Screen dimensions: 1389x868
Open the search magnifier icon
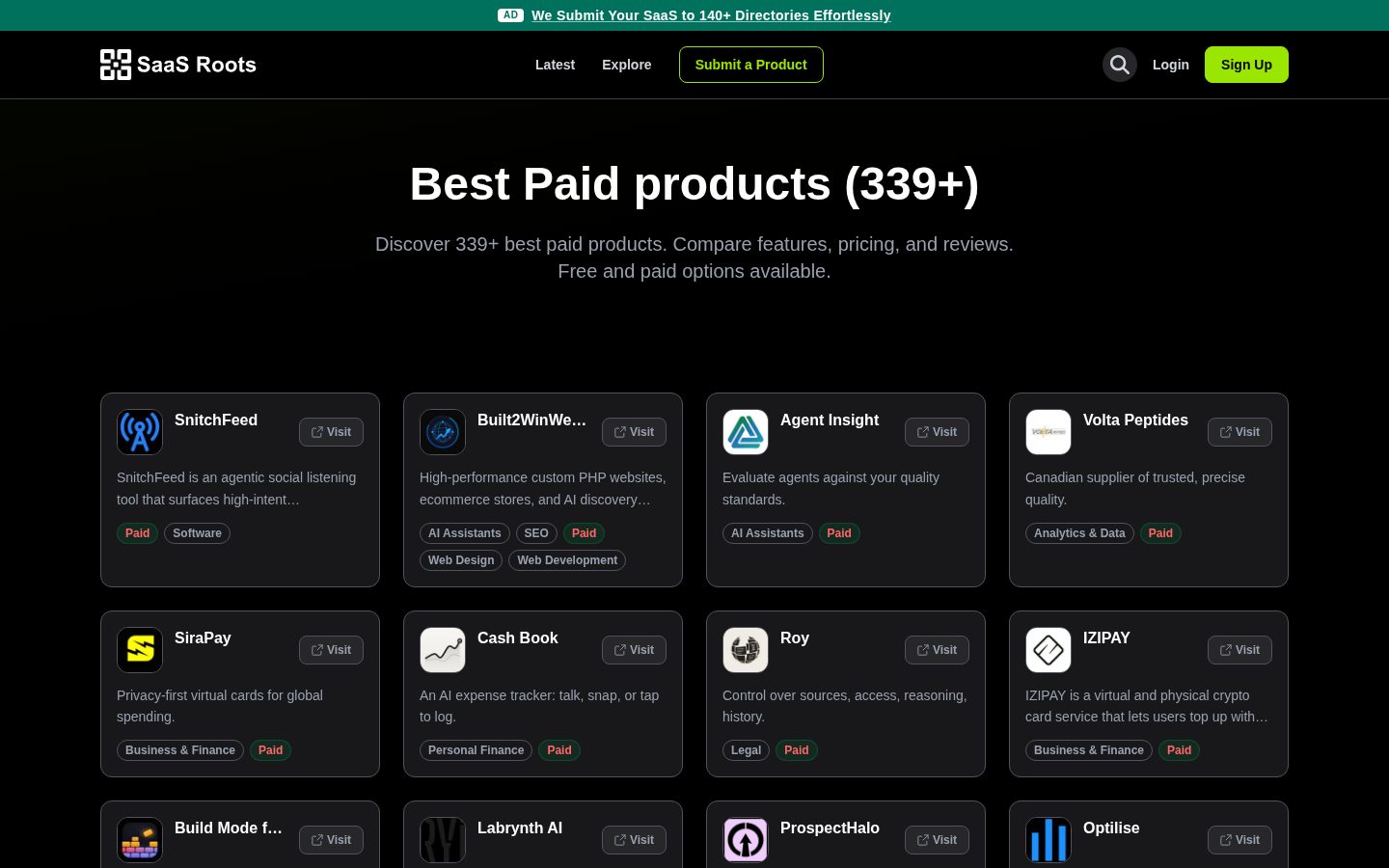point(1120,65)
